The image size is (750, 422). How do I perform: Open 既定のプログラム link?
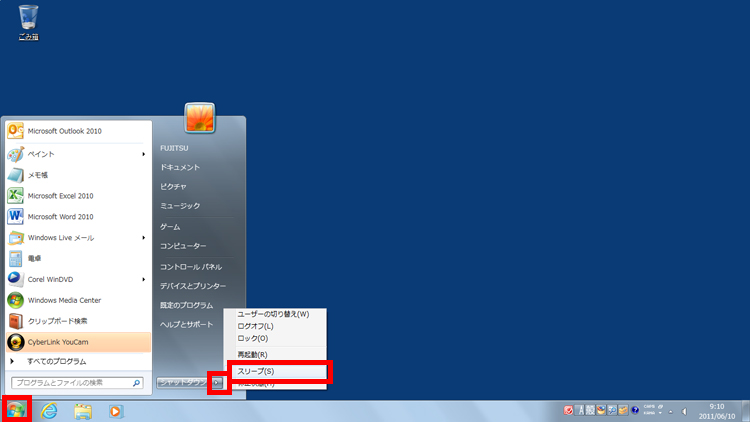tap(187, 305)
